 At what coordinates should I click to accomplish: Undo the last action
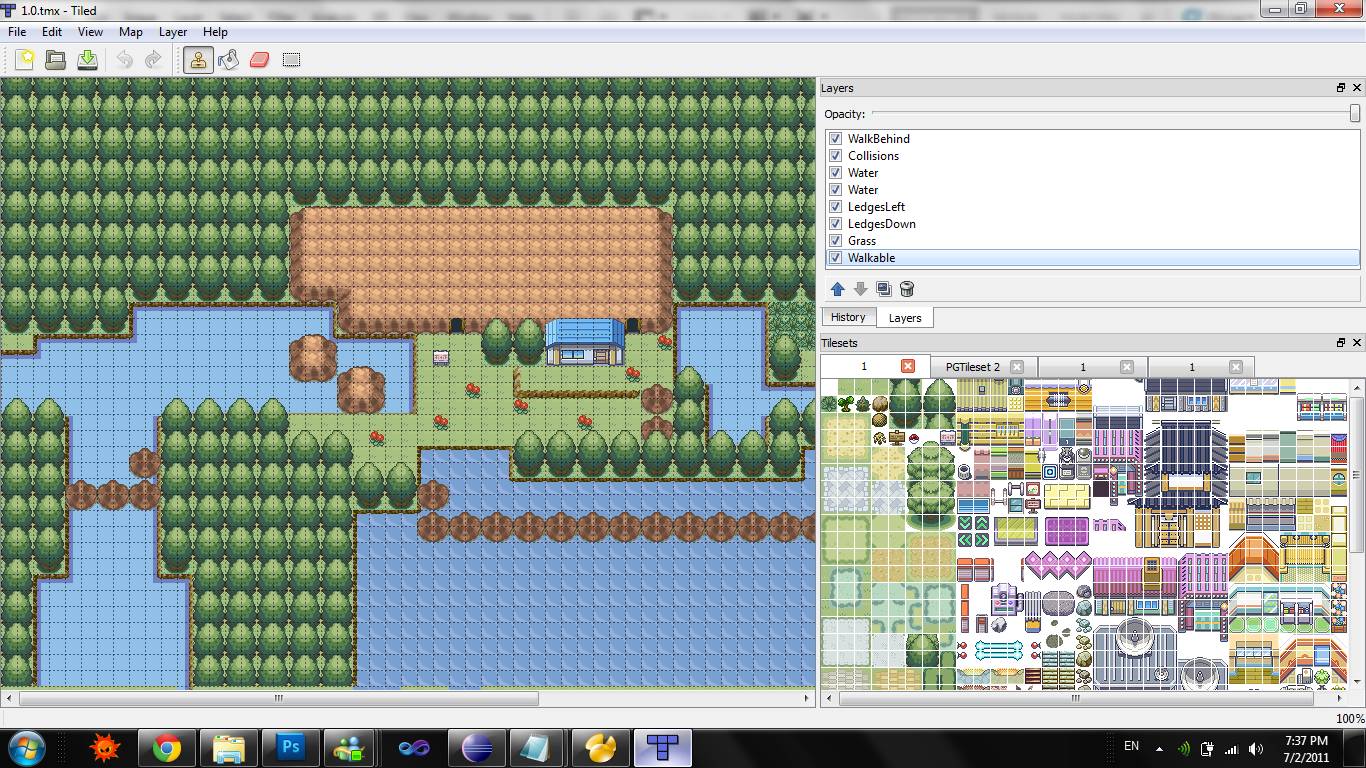pyautogui.click(x=124, y=60)
